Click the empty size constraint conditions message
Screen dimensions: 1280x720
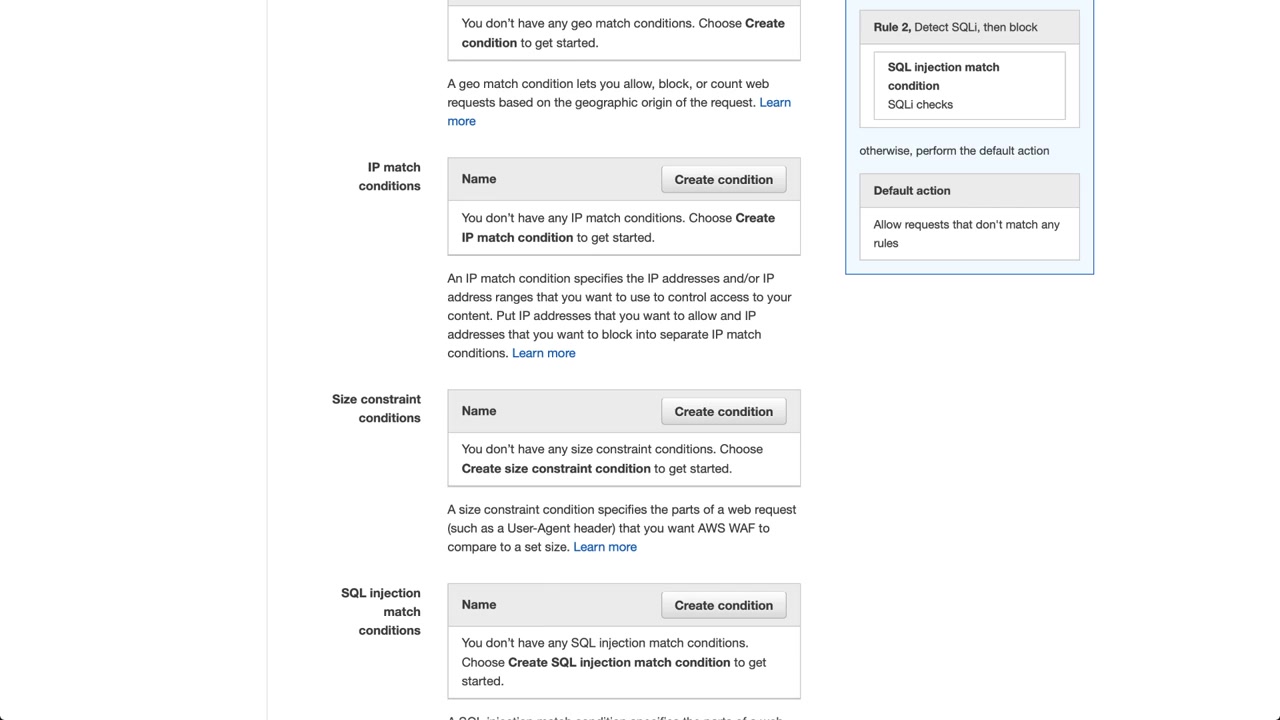coord(612,459)
